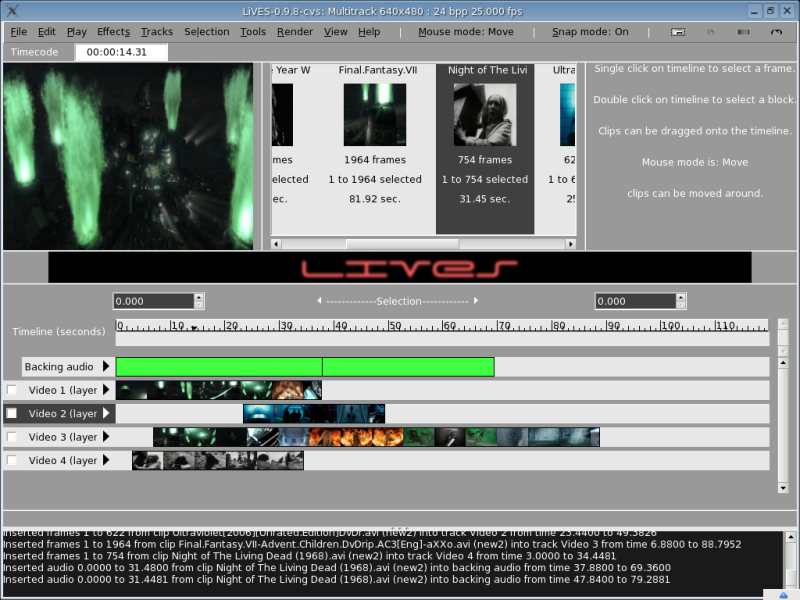
Task: Click the LiVES logo banner
Action: (x=400, y=267)
